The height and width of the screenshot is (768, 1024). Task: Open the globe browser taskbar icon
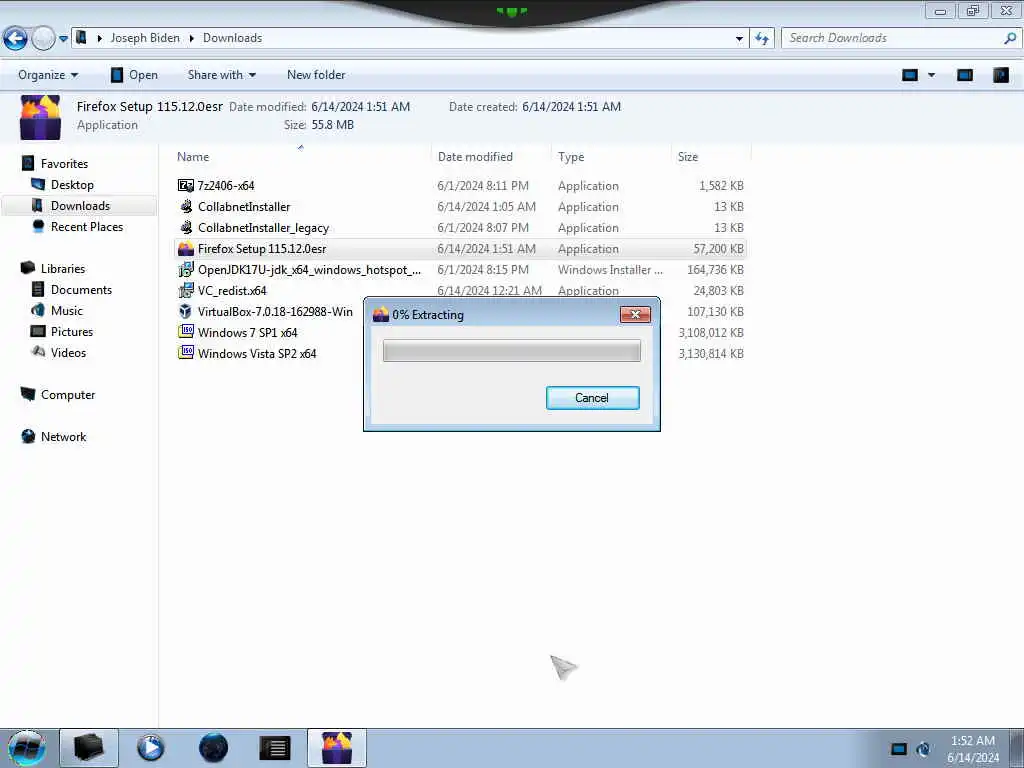click(213, 748)
